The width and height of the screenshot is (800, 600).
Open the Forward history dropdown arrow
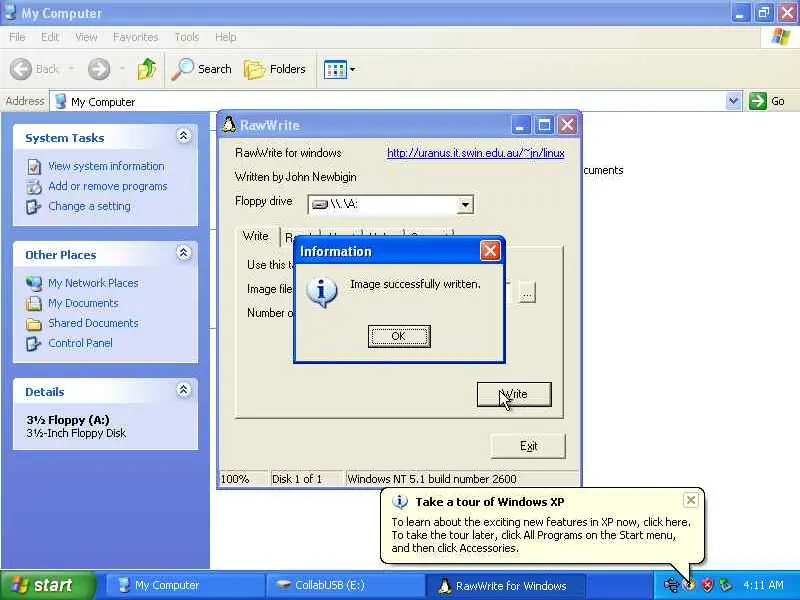click(x=122, y=68)
